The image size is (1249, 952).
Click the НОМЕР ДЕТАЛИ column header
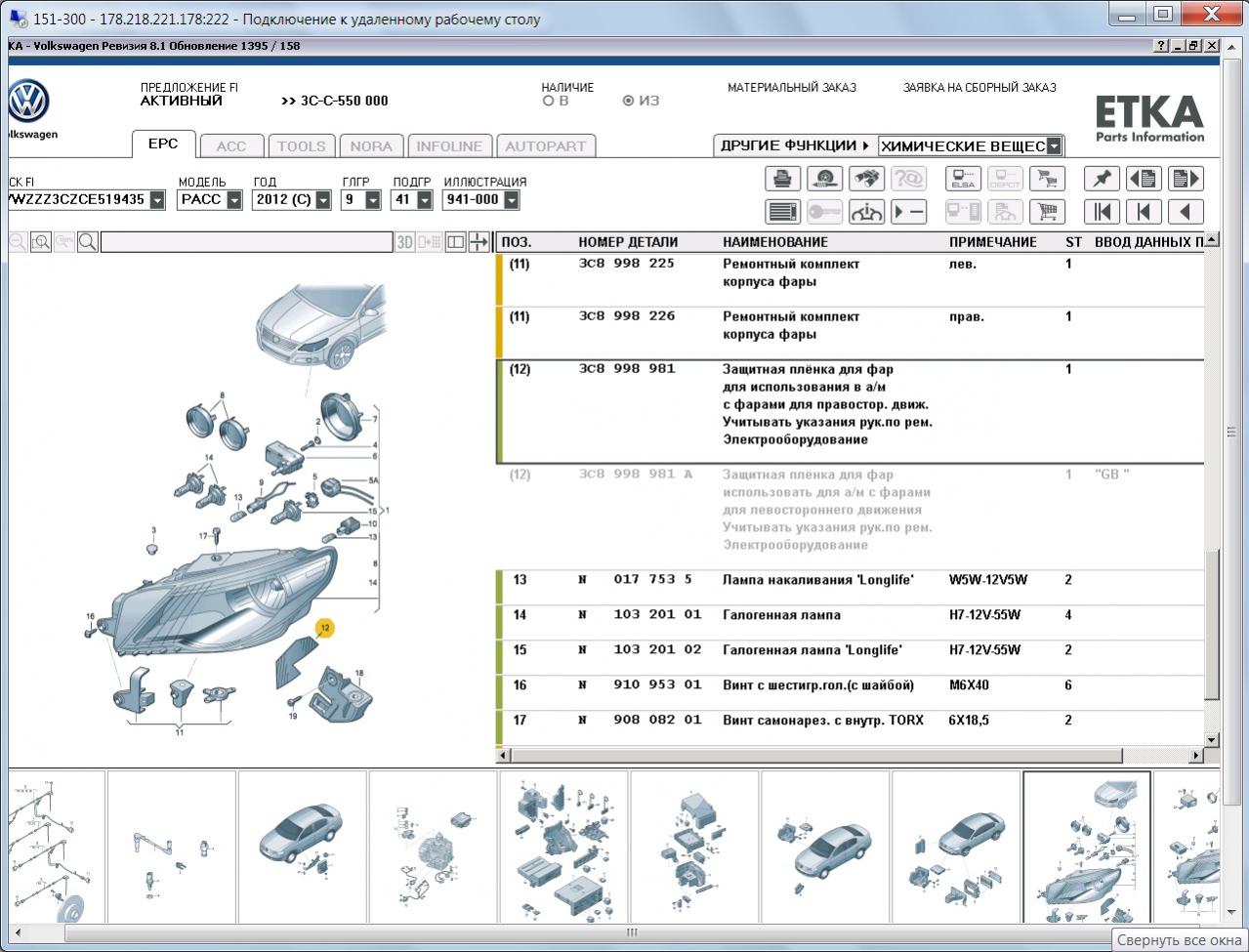[x=628, y=242]
